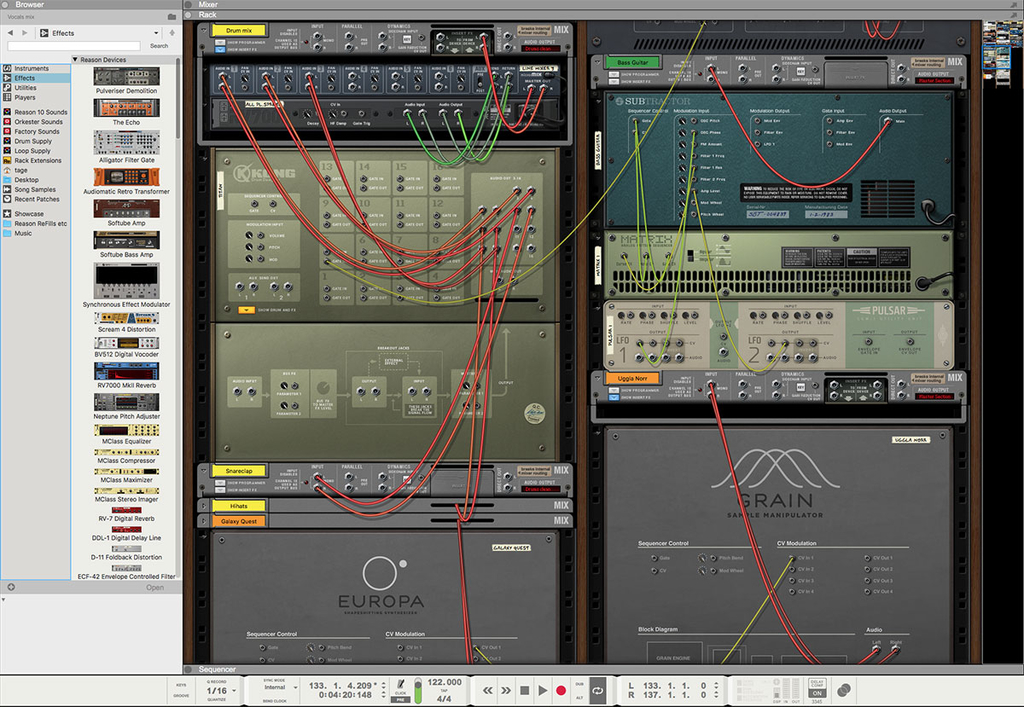Click the Rack panel header
Screen dimensions: 1024x707
[x=603, y=14]
